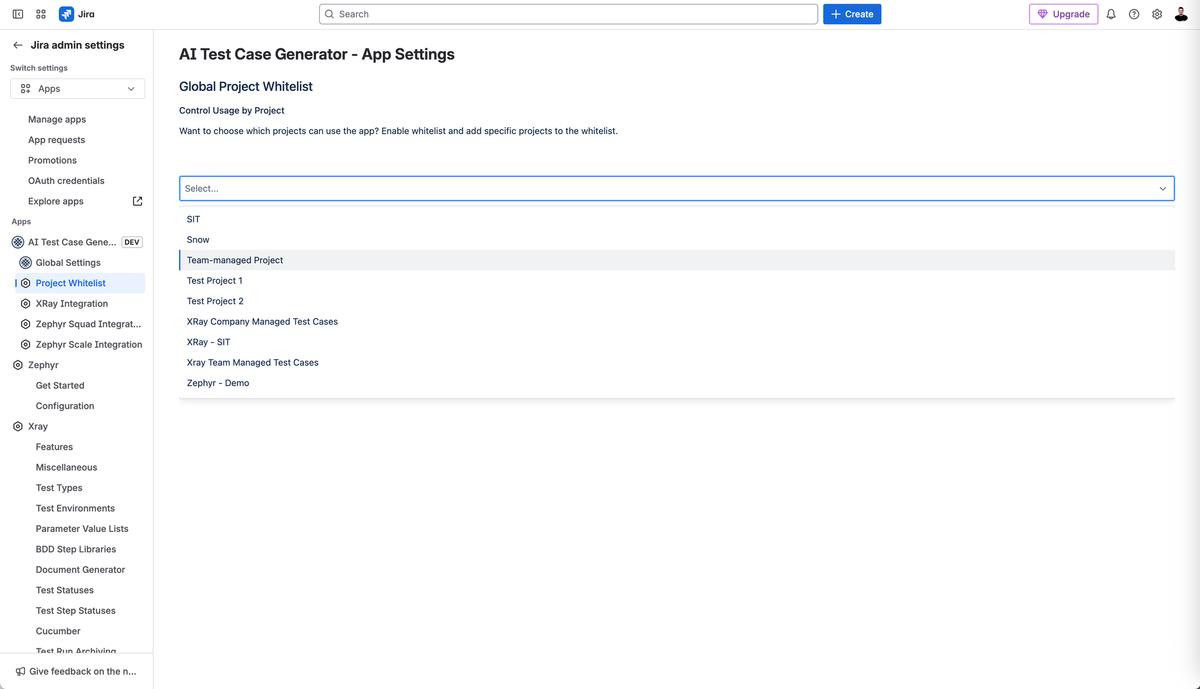
Task: Click the AI Test Case Generator app icon
Action: point(16,241)
